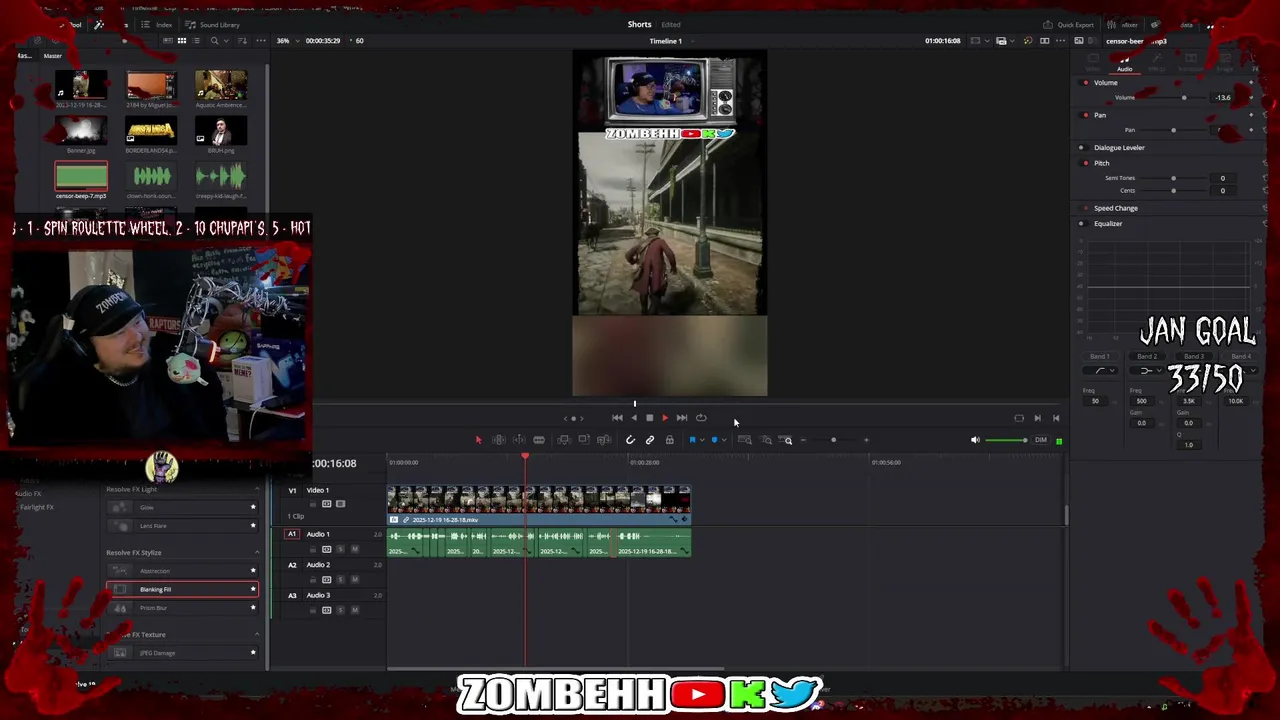
Task: Click the Custom Zoom icon
Action: [787, 440]
